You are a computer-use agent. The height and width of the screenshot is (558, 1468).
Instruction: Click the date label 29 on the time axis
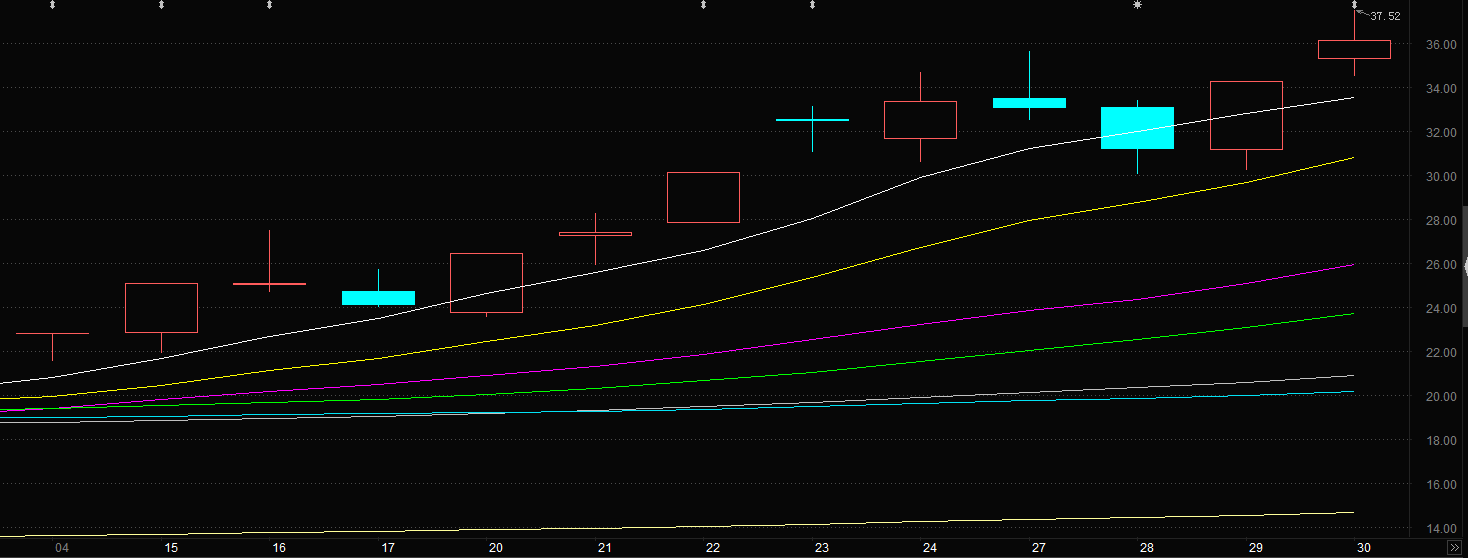pos(1256,548)
